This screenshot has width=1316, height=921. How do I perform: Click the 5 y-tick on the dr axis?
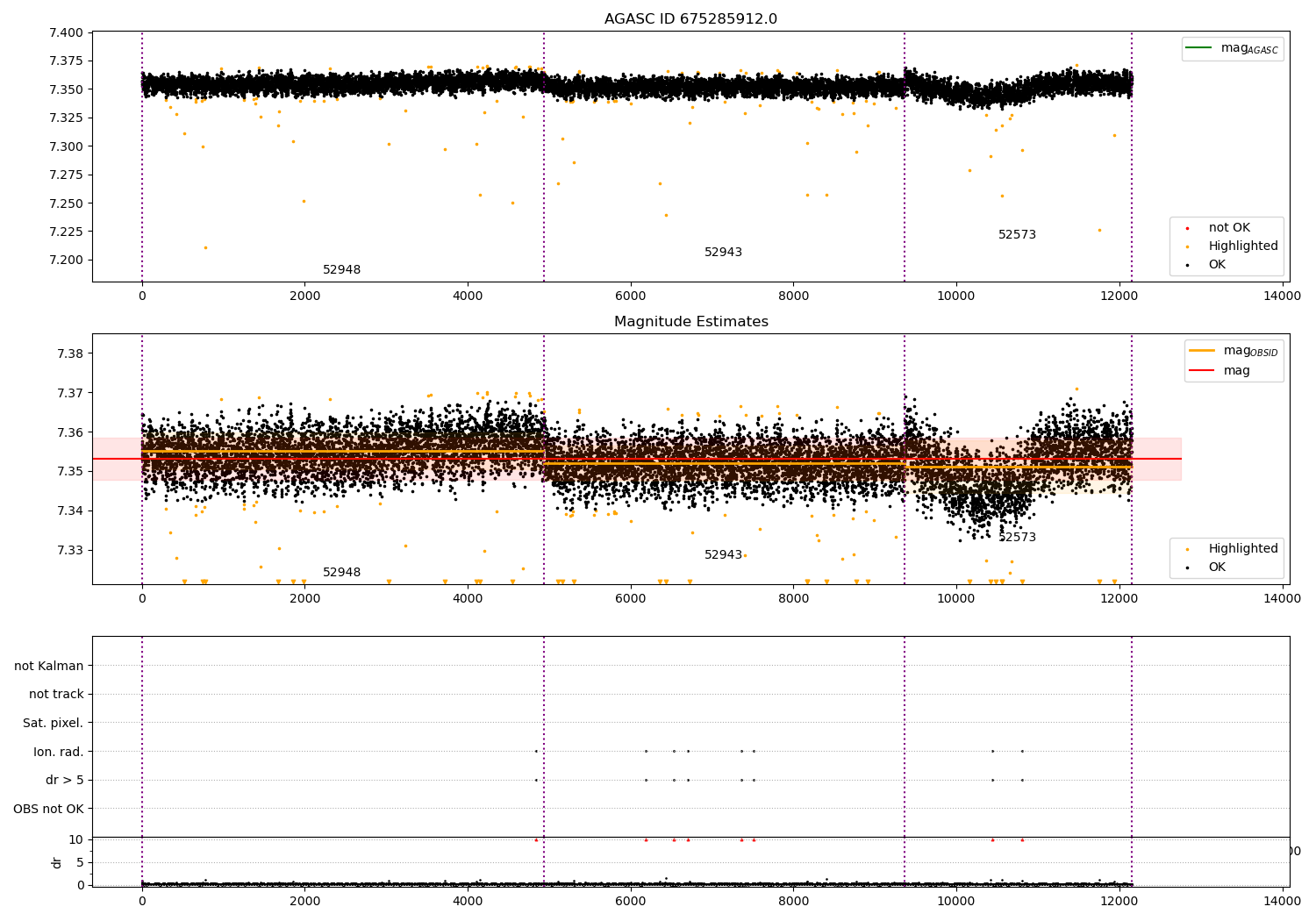[x=80, y=862]
